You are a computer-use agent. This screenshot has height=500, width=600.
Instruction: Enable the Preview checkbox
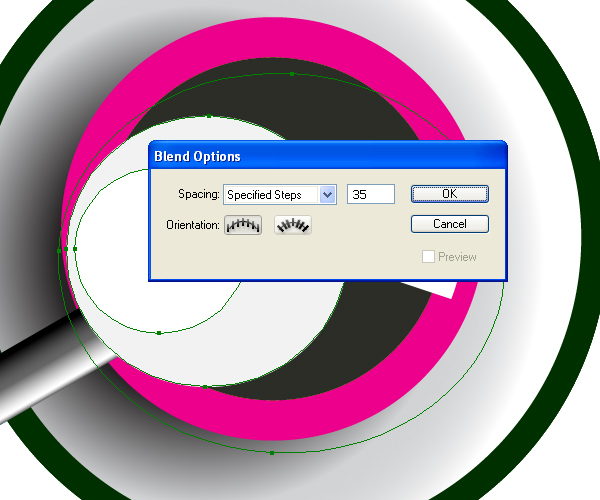tap(428, 256)
